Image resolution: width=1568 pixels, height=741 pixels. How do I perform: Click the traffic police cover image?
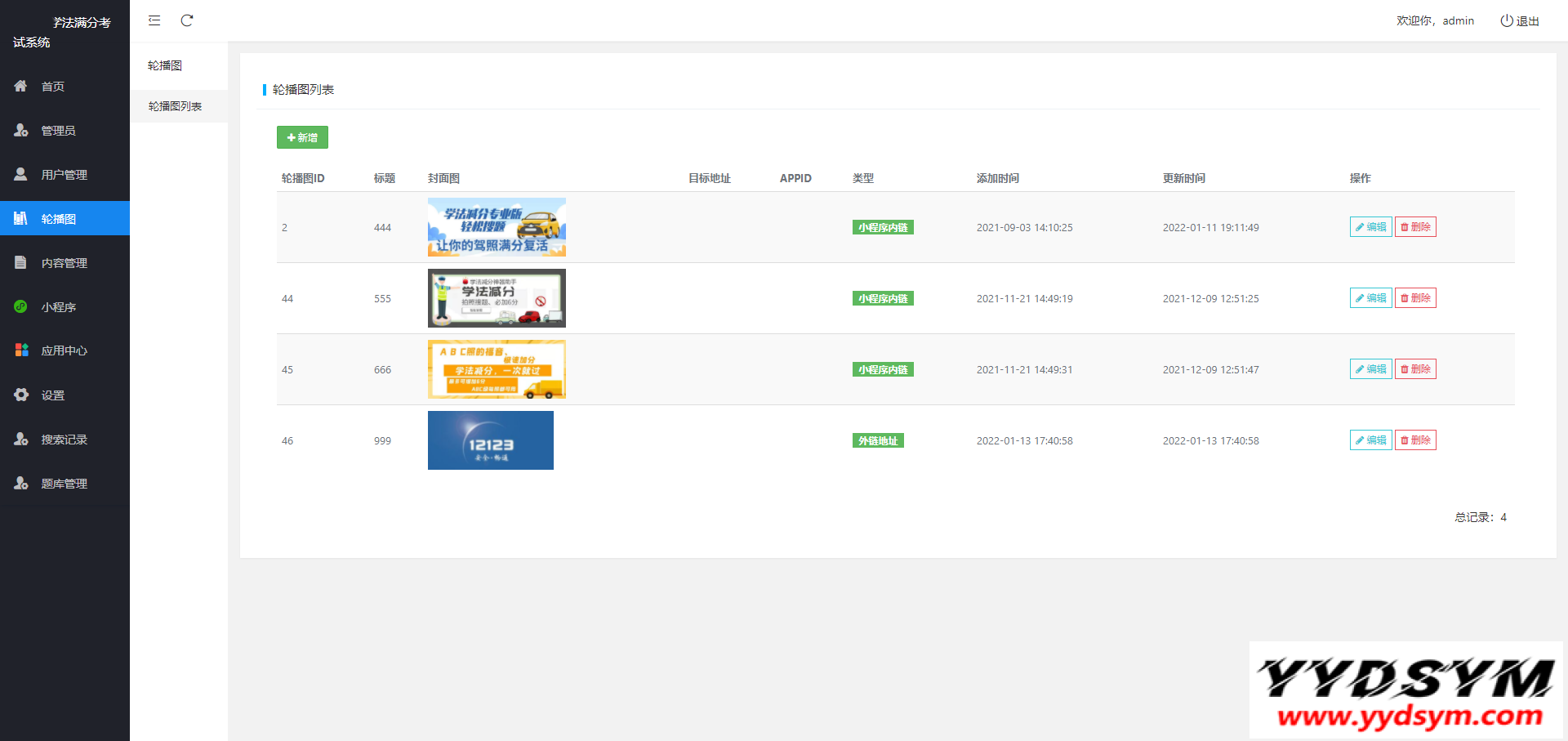(497, 298)
